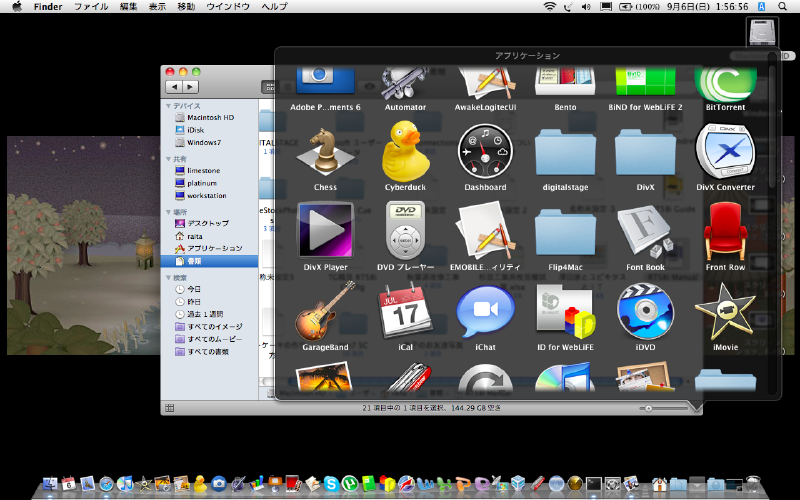This screenshot has width=800, height=500.
Task: Collapse the デバイス sidebar section
Action: 168,106
